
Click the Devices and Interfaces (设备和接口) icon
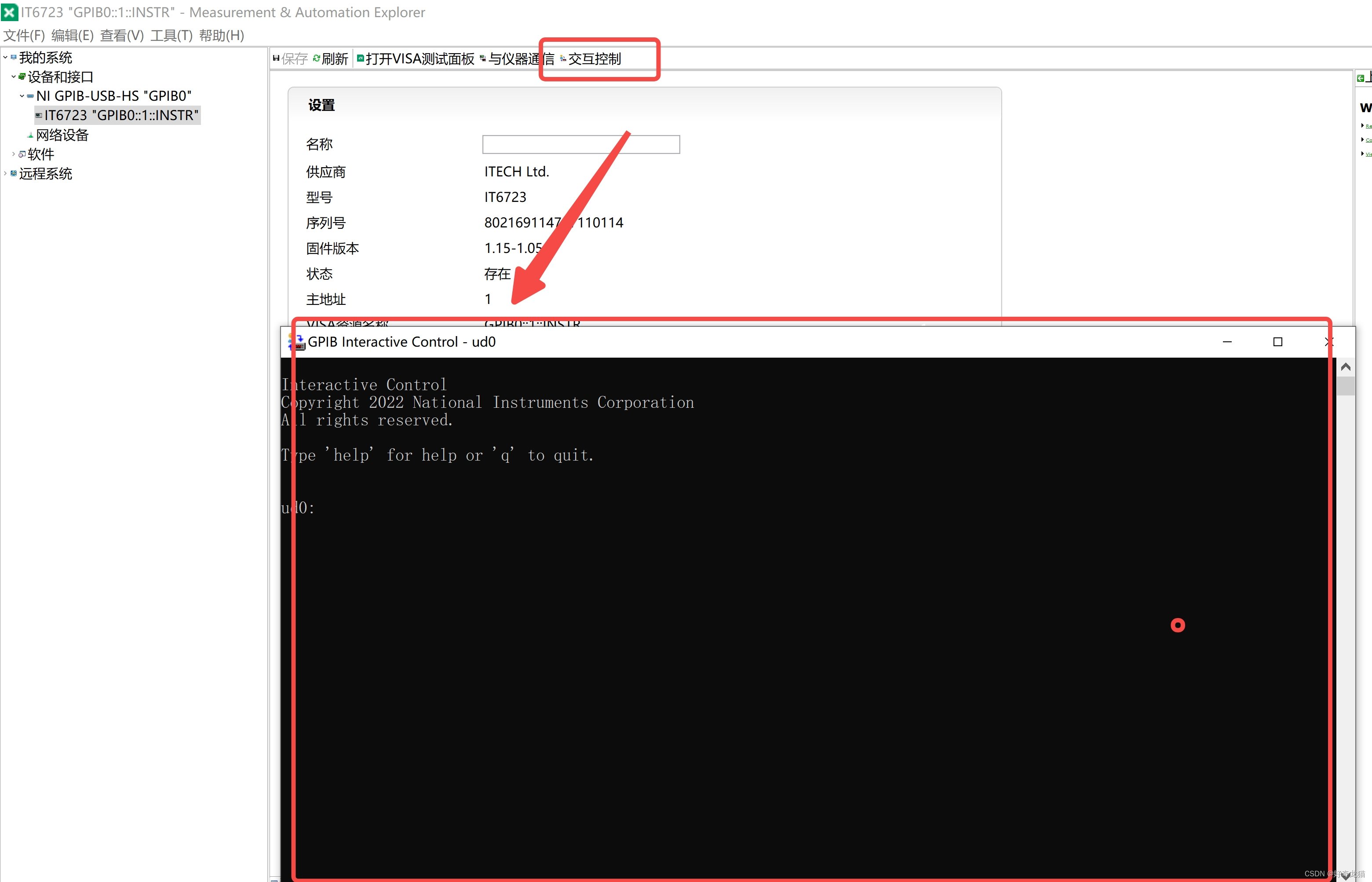[22, 76]
